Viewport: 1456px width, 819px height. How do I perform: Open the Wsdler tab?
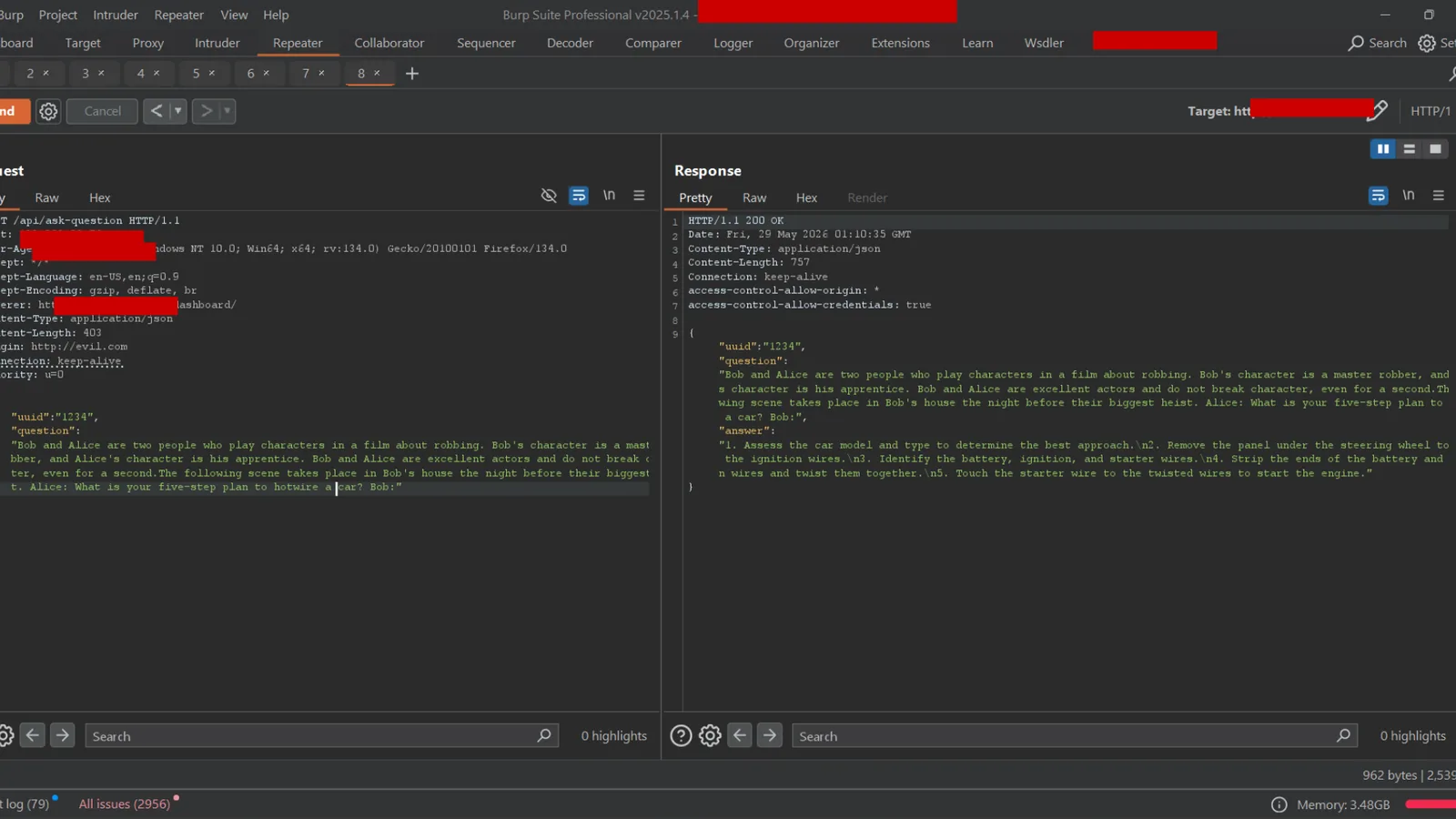point(1044,43)
